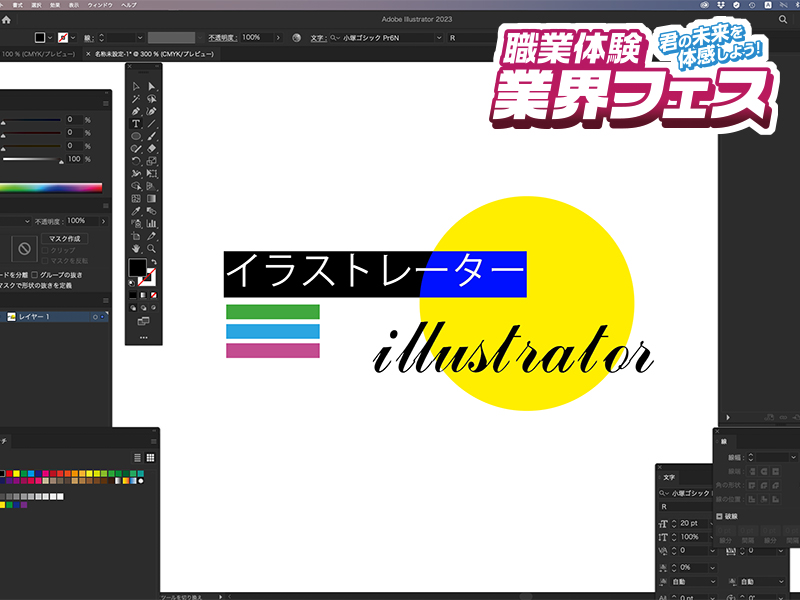Screen dimensions: 800x600
Task: Select the Gradient tool
Action: pos(152,198)
